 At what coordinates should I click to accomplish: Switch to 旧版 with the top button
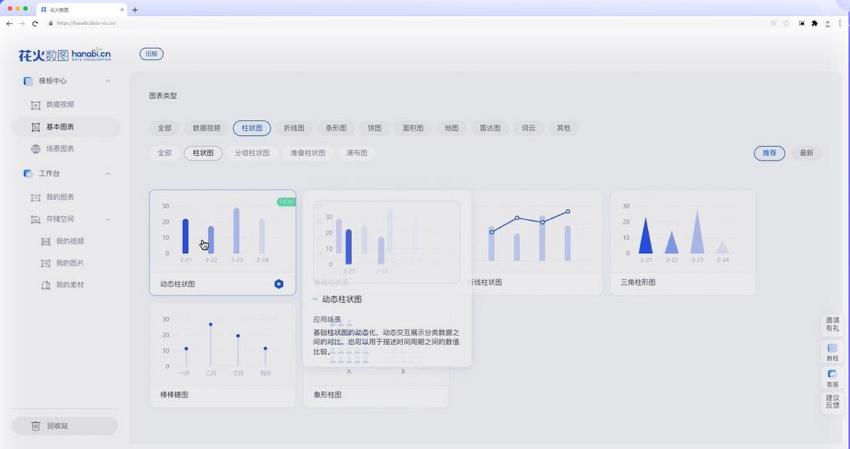[152, 54]
